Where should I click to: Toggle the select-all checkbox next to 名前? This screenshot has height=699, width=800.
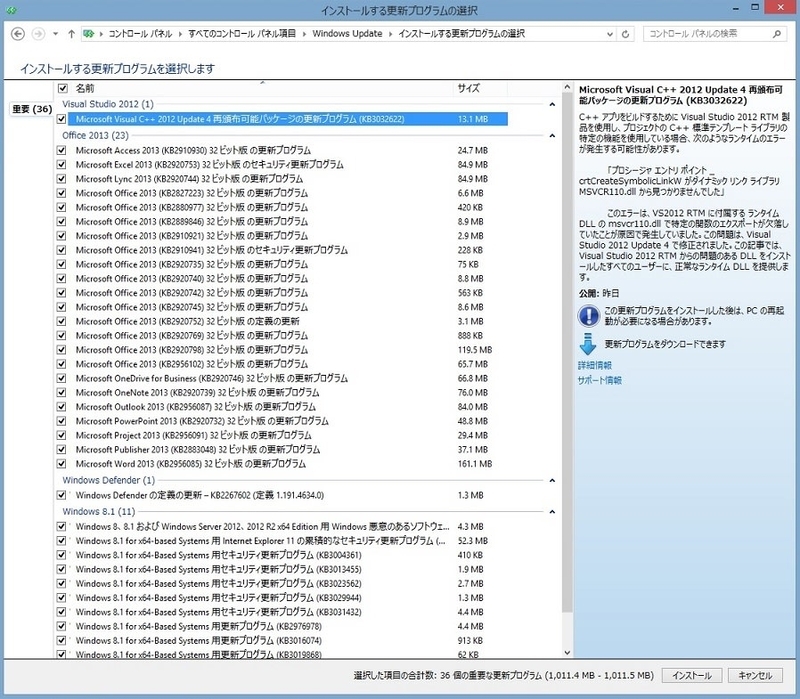tap(63, 88)
